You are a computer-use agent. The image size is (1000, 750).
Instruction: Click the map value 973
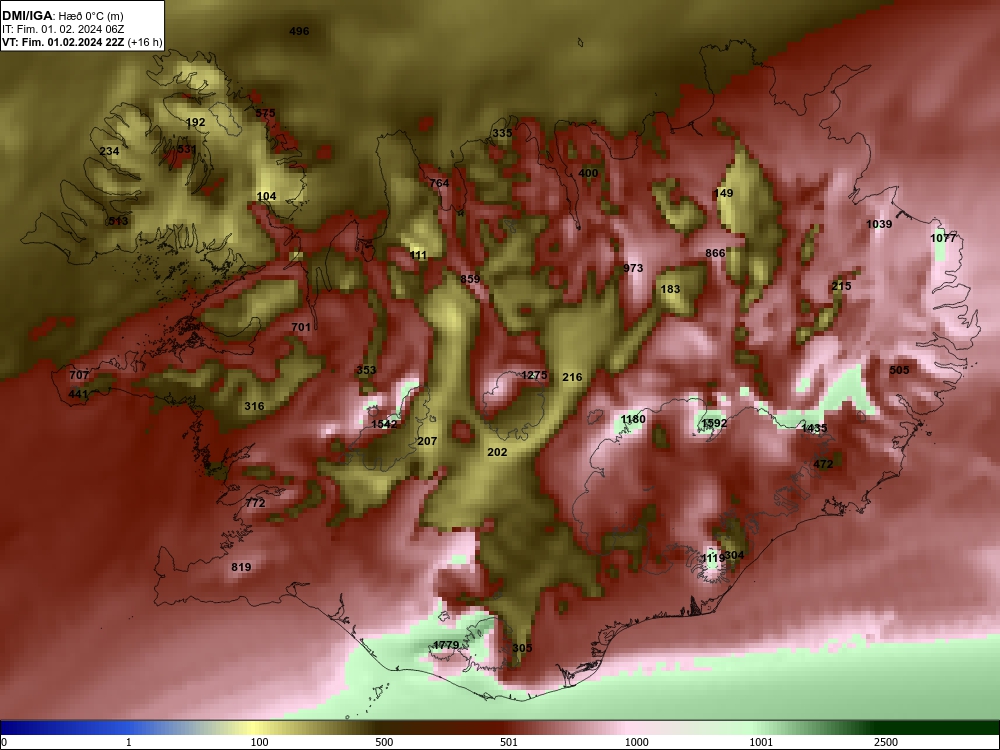[x=633, y=268]
